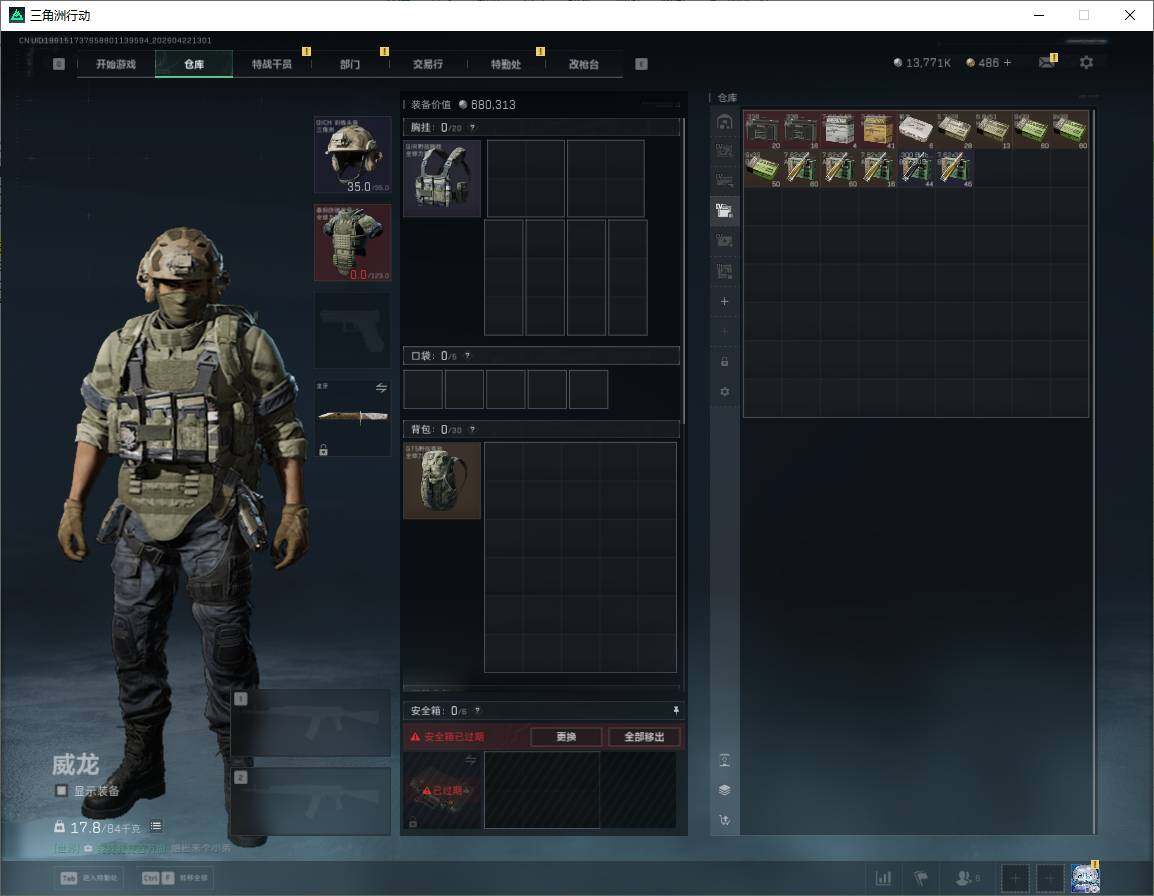Open the statistics bar chart icon
The height and width of the screenshot is (896, 1154).
883,878
